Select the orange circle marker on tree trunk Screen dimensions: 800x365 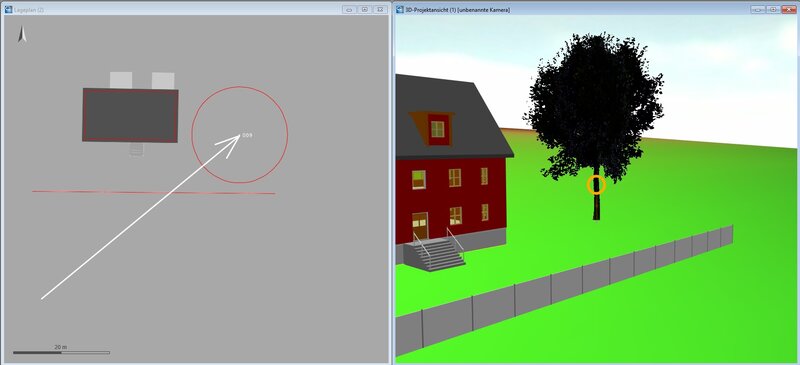point(596,185)
